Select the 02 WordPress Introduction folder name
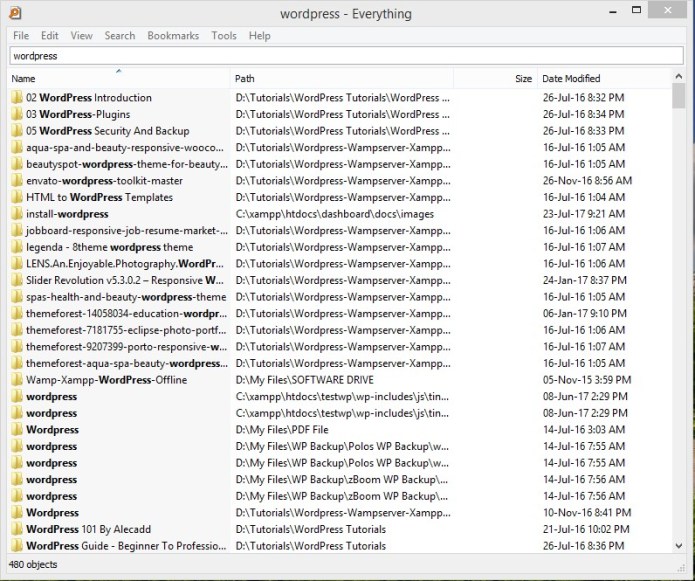695x581 pixels. pos(89,97)
